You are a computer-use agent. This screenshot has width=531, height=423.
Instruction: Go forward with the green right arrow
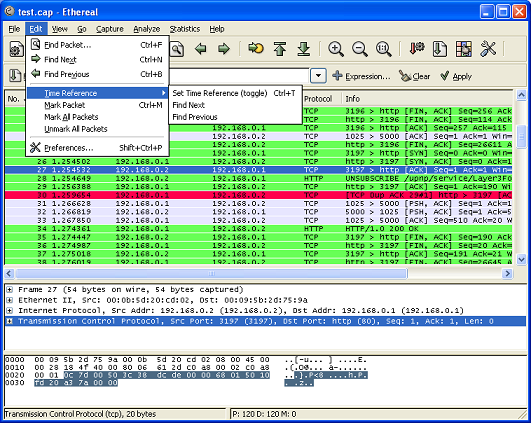pos(224,49)
